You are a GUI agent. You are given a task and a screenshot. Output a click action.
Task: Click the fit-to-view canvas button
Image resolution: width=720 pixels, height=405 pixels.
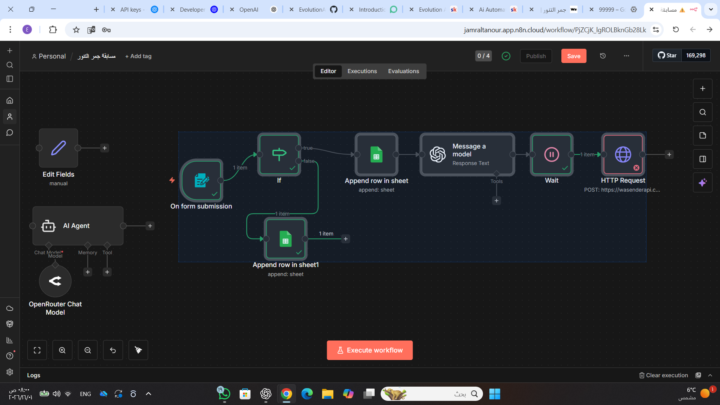[37, 350]
